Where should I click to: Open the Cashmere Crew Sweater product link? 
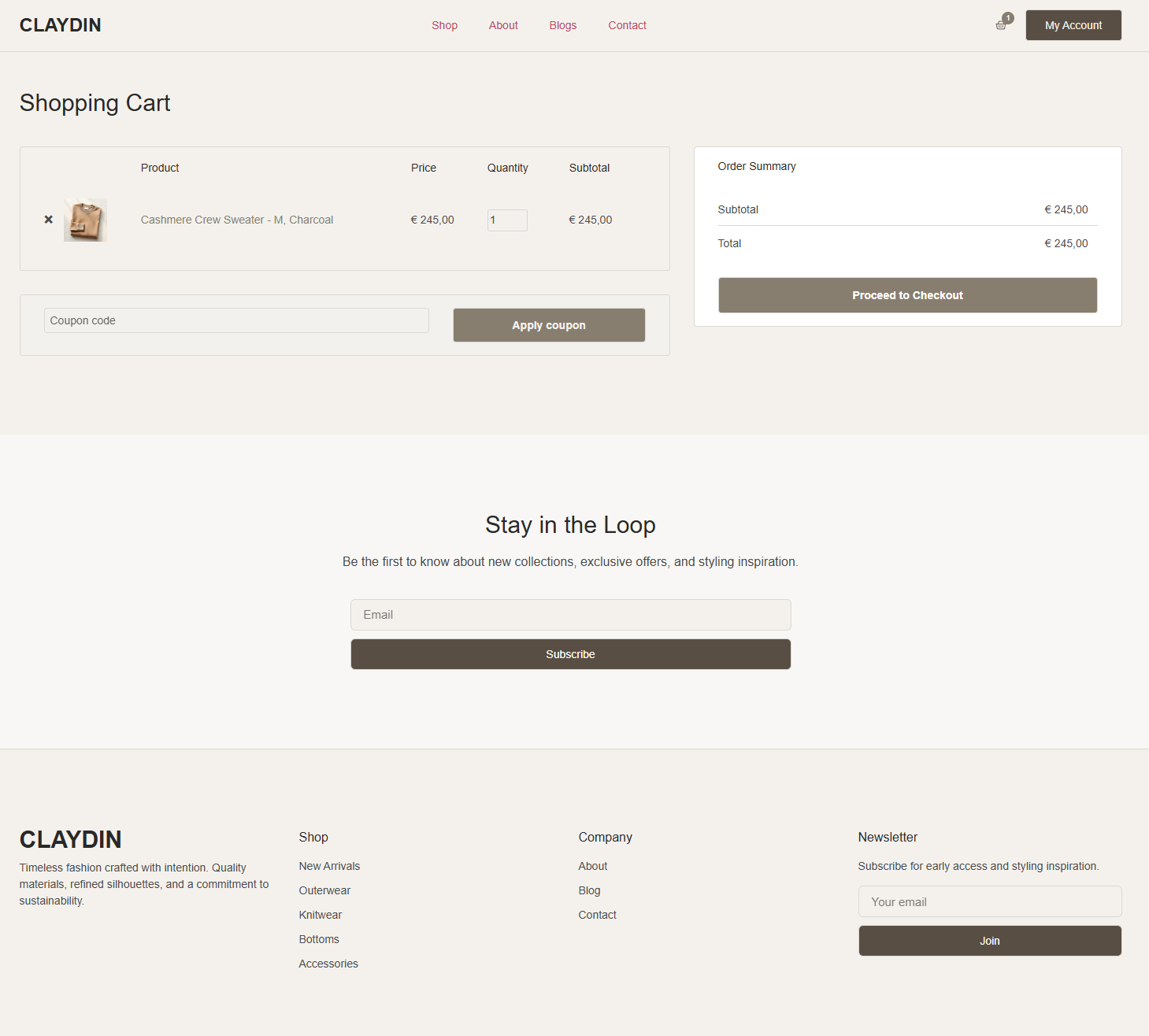point(237,220)
